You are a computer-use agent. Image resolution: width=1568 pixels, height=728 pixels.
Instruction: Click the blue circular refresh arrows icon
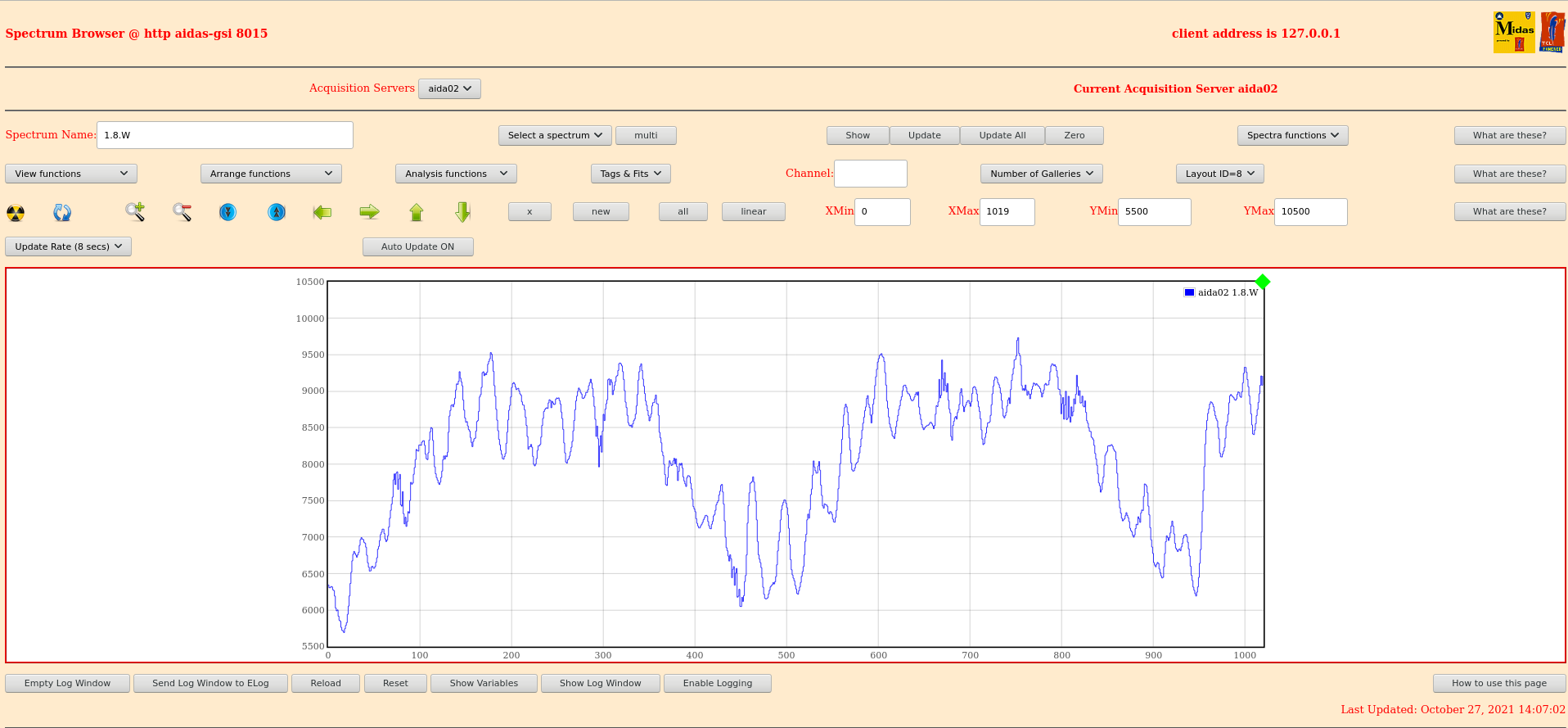62,213
